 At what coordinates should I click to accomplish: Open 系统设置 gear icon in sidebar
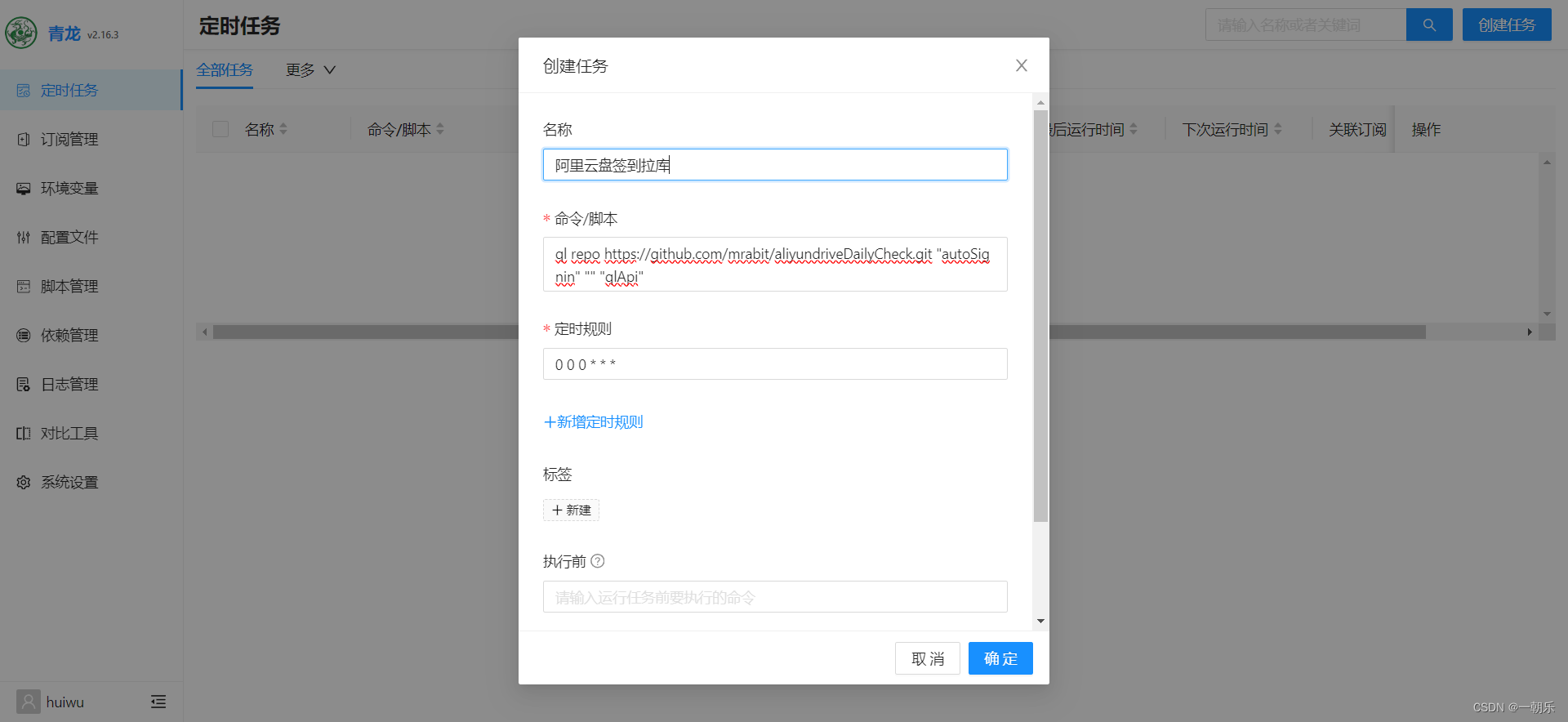[24, 483]
